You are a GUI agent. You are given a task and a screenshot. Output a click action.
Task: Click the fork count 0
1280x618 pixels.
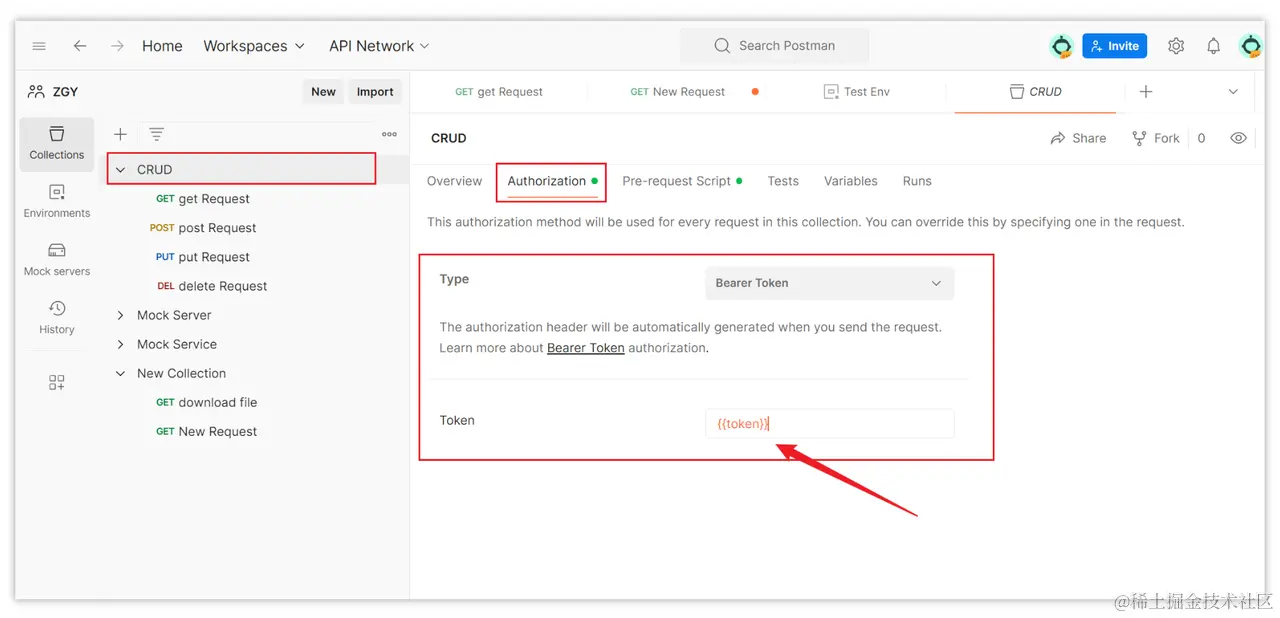[1201, 138]
